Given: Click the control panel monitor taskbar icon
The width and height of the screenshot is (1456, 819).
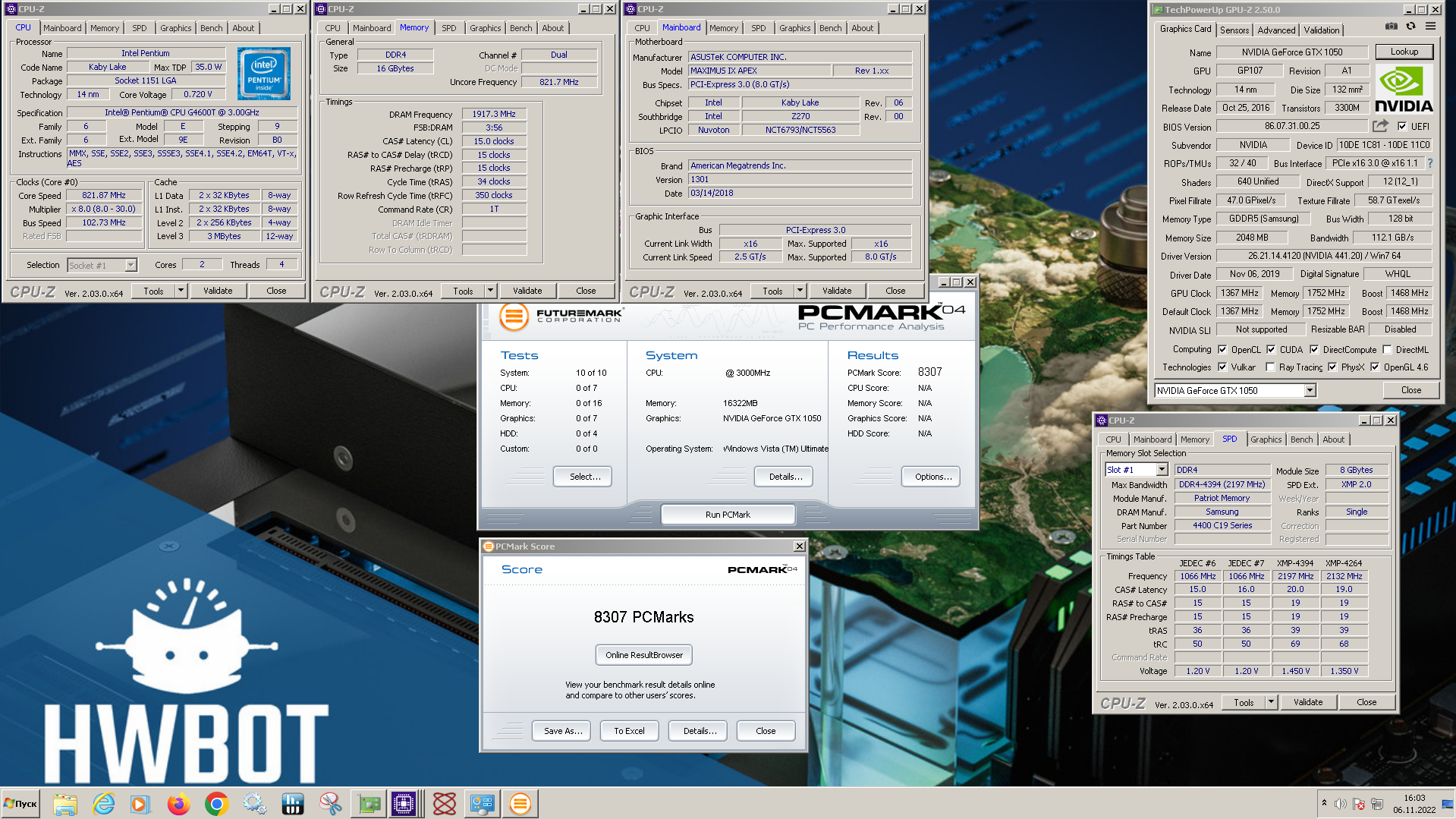Looking at the screenshot, I should [483, 804].
